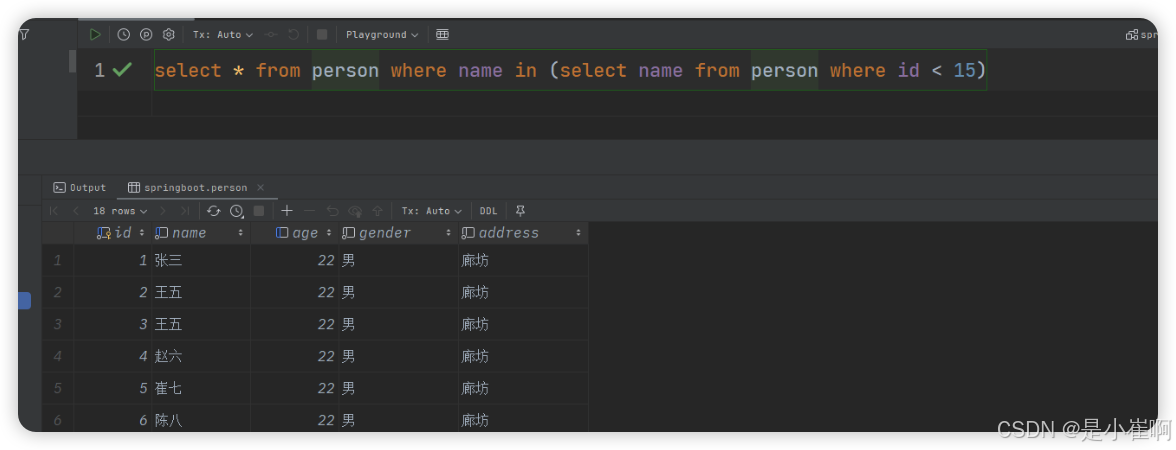1176x450 pixels.
Task: Click the DDL button
Action: click(x=488, y=211)
